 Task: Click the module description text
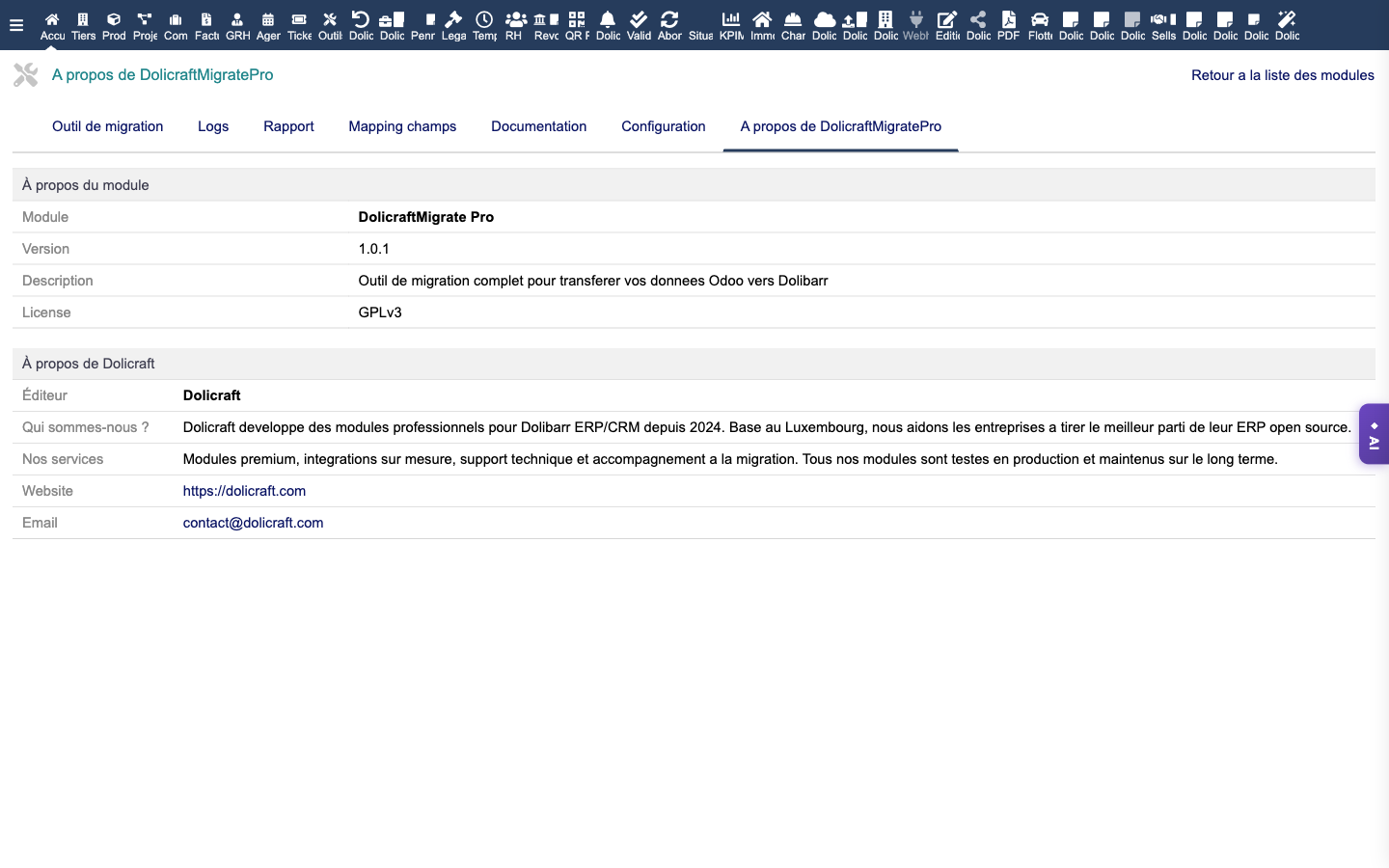point(593,281)
